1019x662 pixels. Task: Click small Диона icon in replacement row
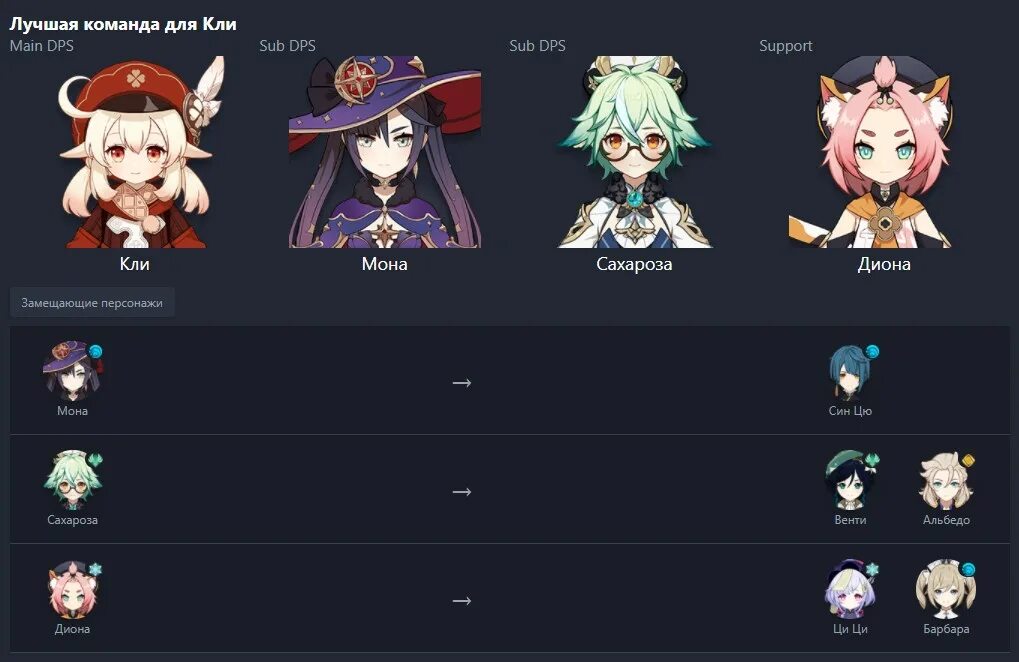tap(72, 589)
